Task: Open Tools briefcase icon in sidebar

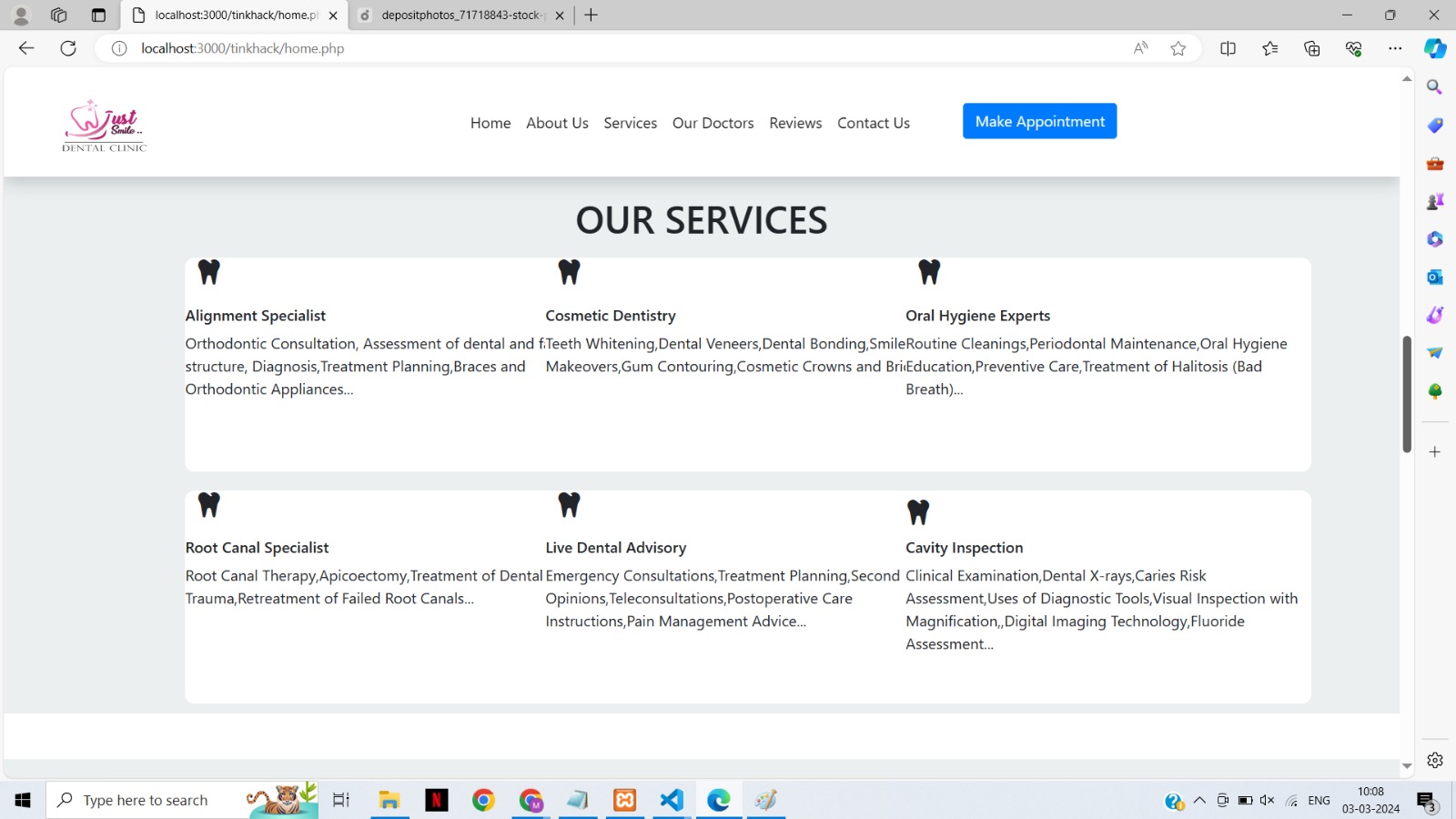Action: point(1435,164)
